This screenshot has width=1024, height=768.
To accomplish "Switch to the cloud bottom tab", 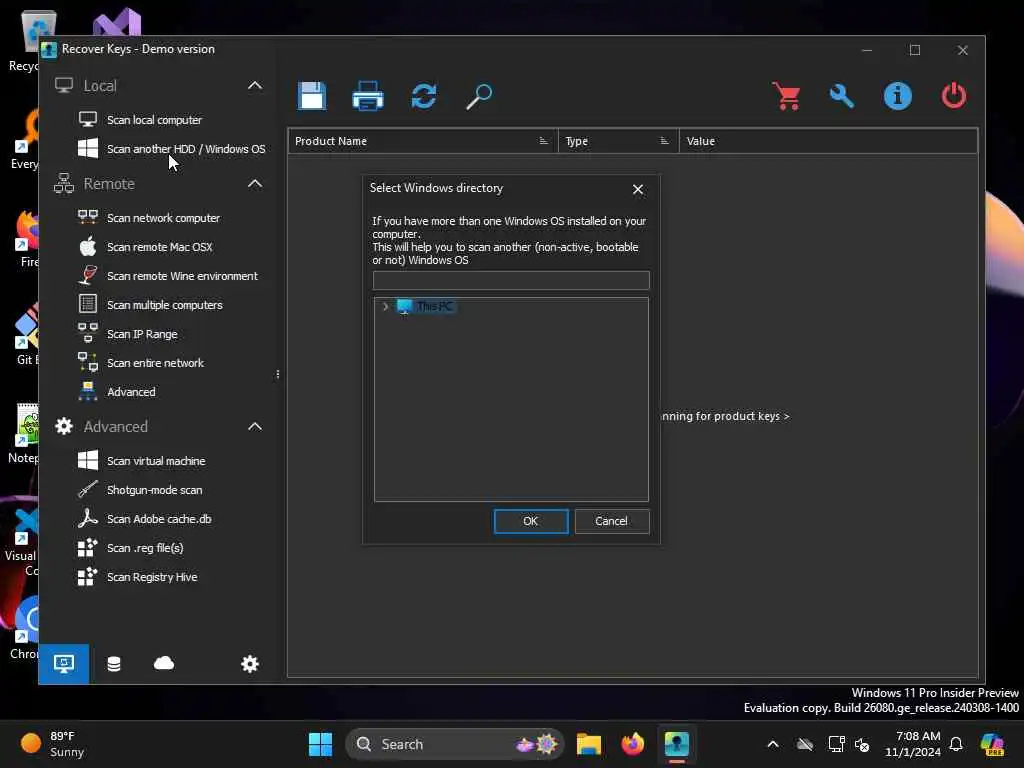I will [164, 664].
